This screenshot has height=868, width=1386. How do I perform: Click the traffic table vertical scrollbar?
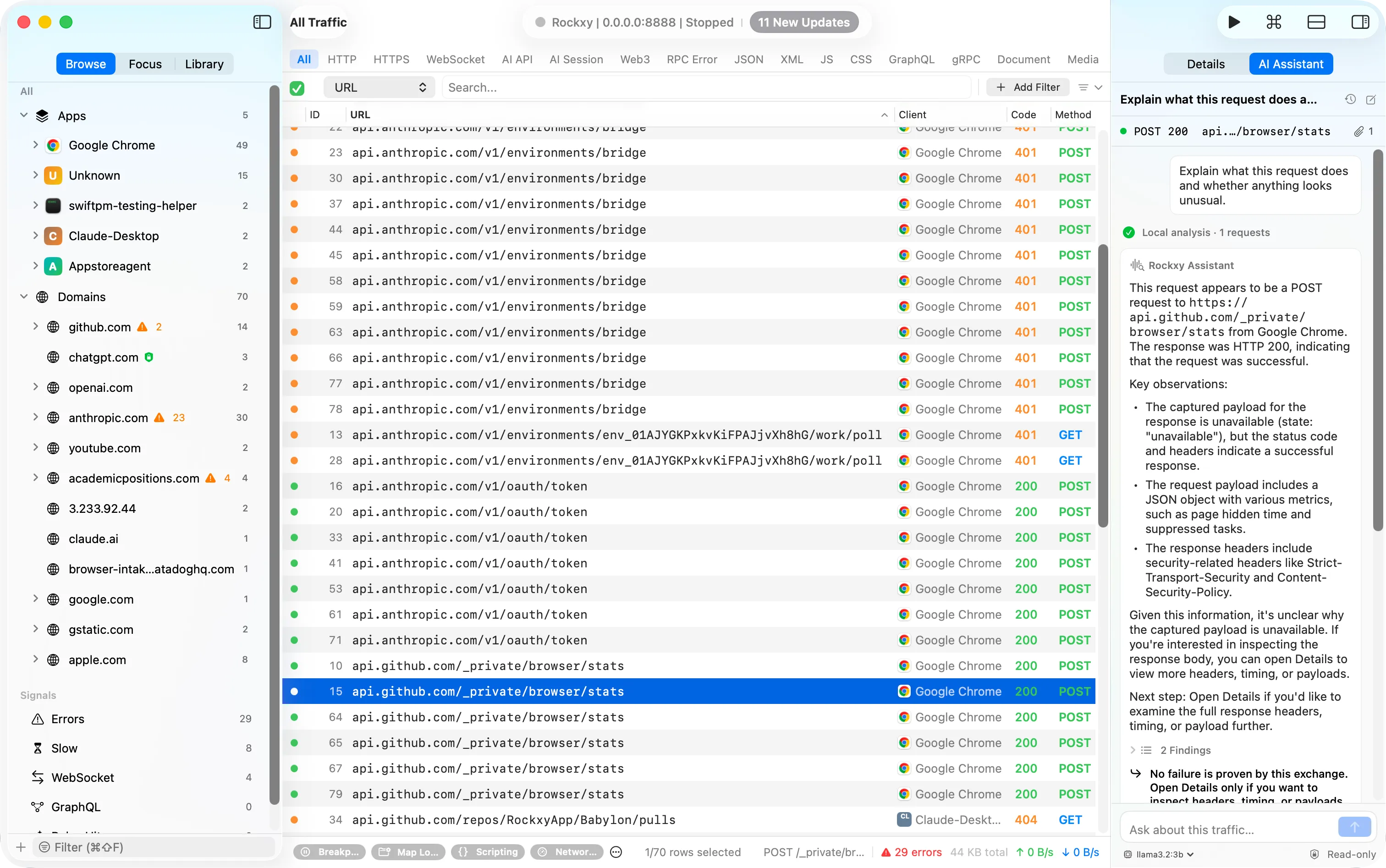pyautogui.click(x=1102, y=386)
